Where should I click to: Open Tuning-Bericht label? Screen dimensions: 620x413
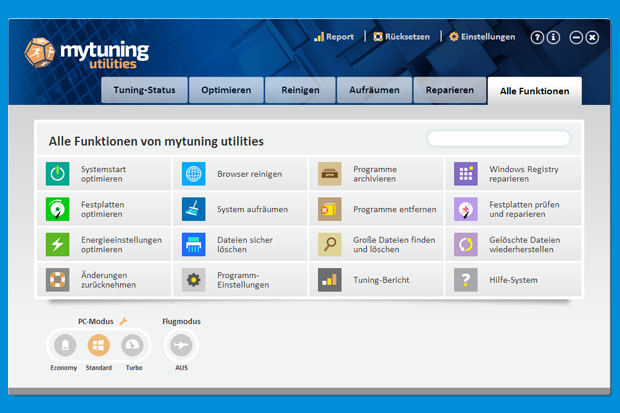(x=381, y=280)
